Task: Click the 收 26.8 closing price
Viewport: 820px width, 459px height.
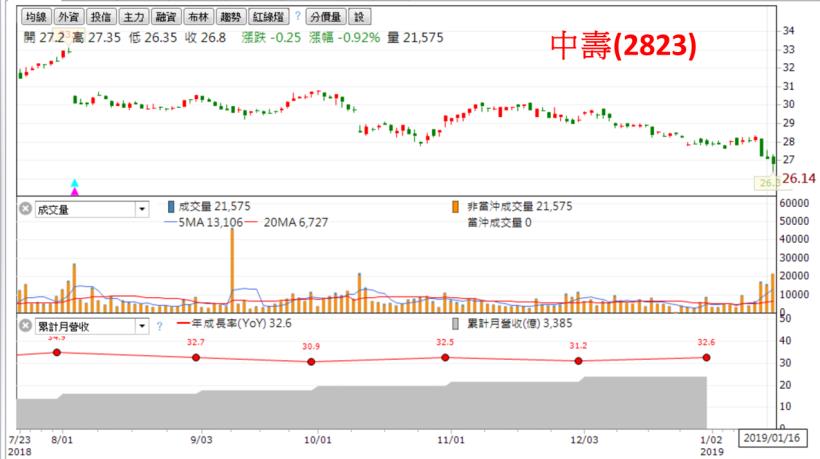Action: coord(205,38)
